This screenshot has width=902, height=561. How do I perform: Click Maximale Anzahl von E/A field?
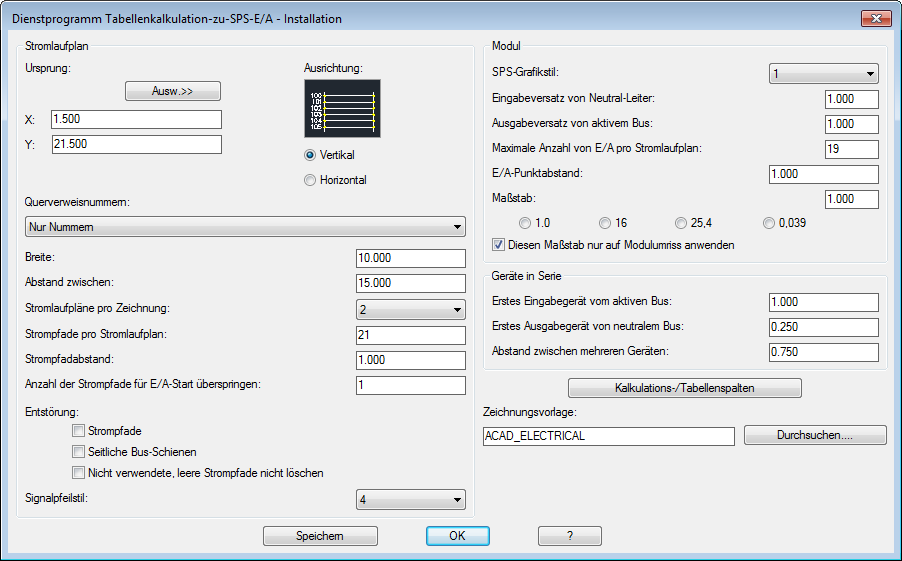tap(851, 149)
